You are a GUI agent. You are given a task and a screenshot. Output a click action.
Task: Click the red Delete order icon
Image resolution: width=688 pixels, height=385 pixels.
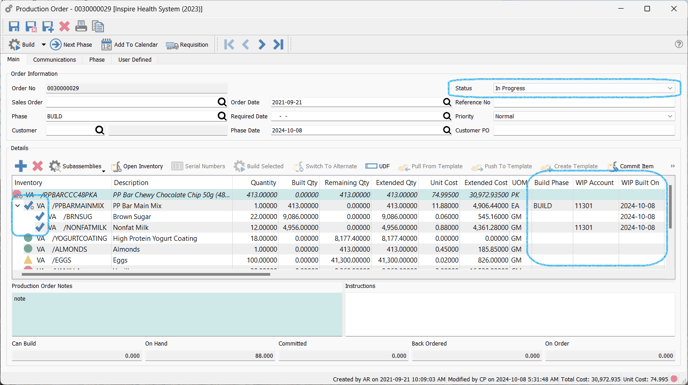64,27
